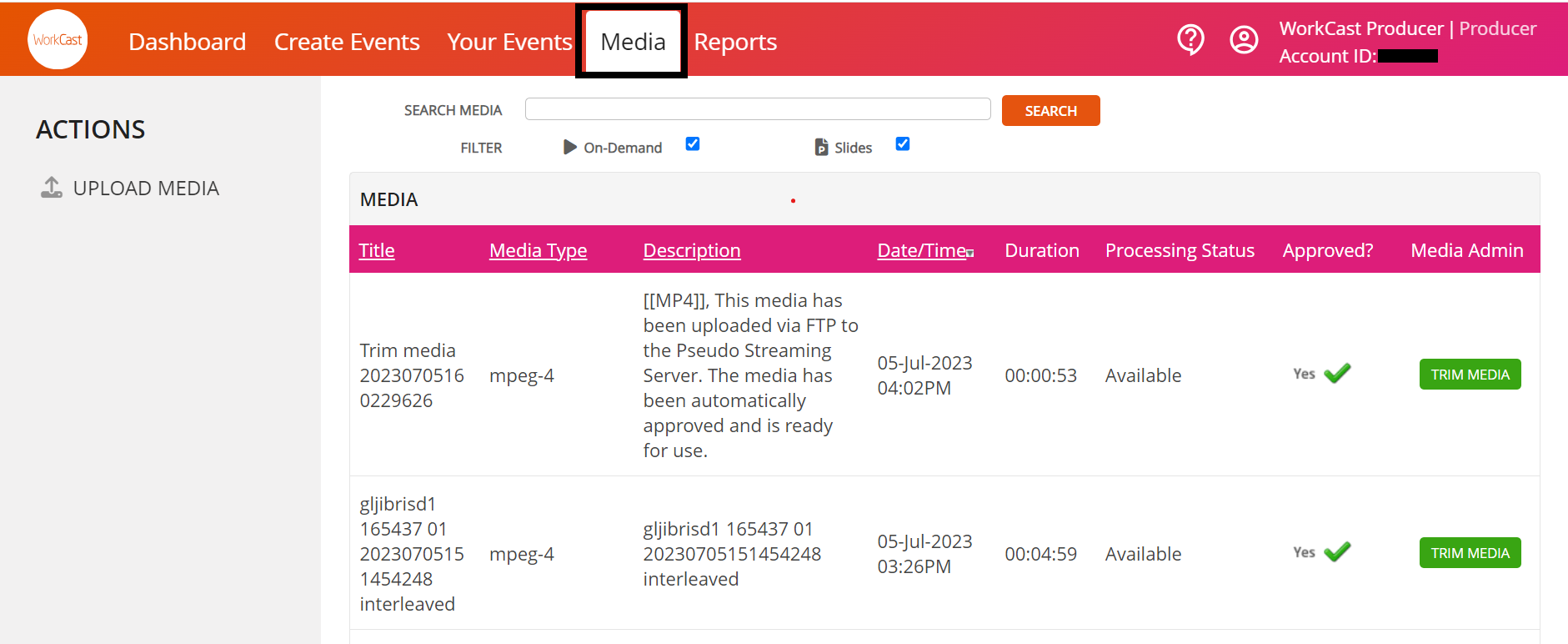
Task: Click title 'Trim media 20230705160229626'
Action: (412, 375)
